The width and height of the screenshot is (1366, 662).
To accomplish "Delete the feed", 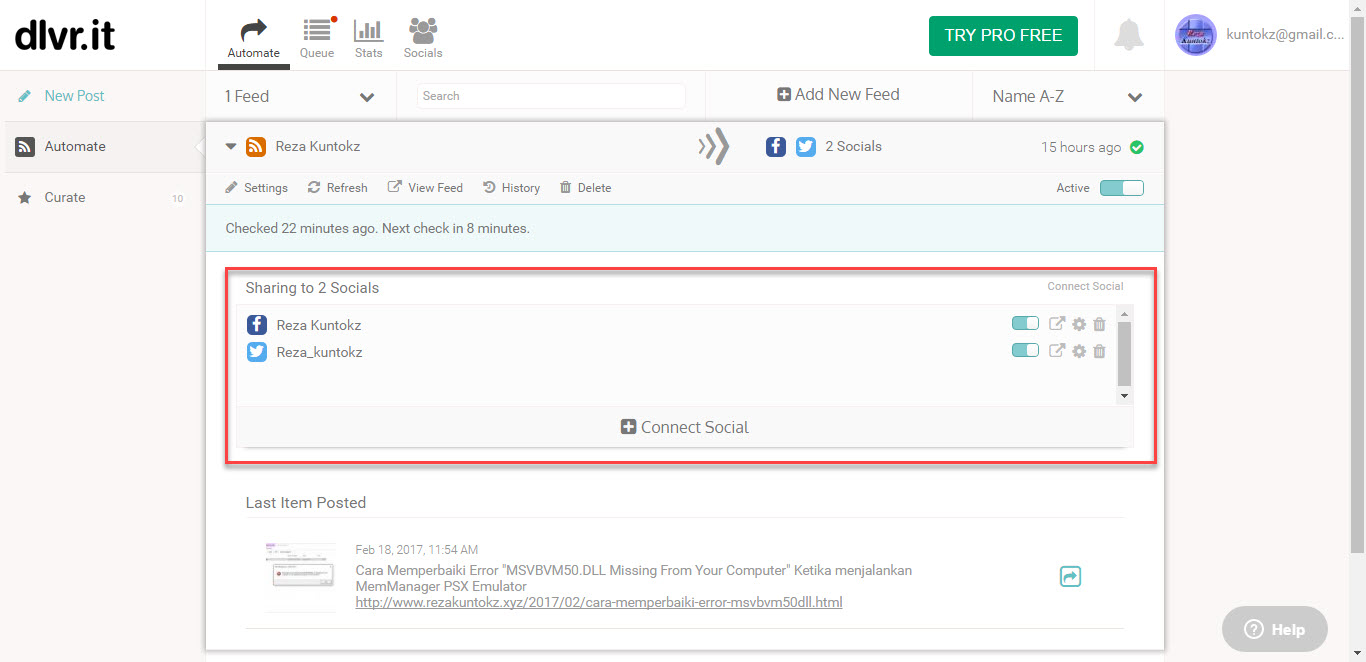I will [585, 188].
